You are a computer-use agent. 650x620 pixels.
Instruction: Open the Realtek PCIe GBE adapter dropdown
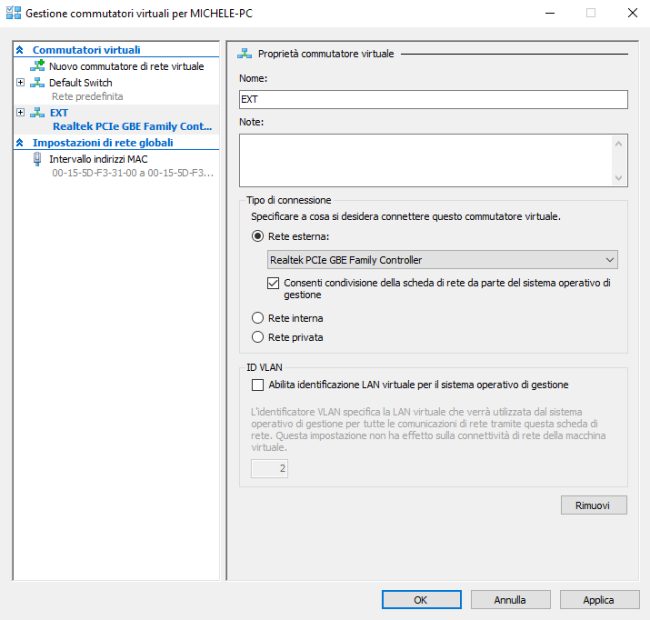coord(443,260)
